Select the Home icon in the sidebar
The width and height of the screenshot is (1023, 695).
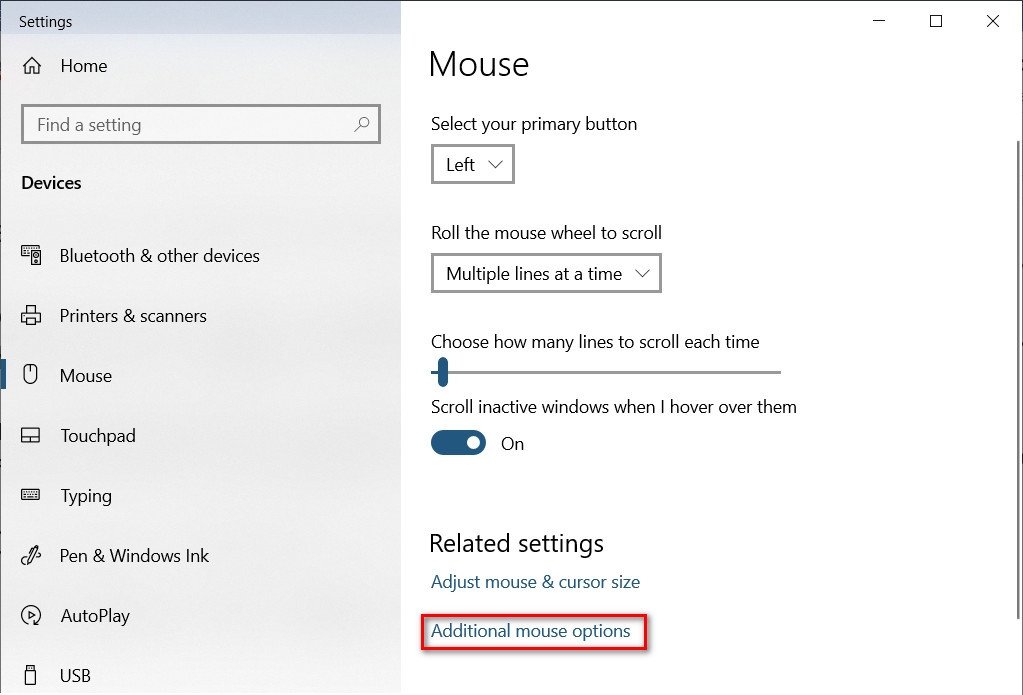[34, 66]
